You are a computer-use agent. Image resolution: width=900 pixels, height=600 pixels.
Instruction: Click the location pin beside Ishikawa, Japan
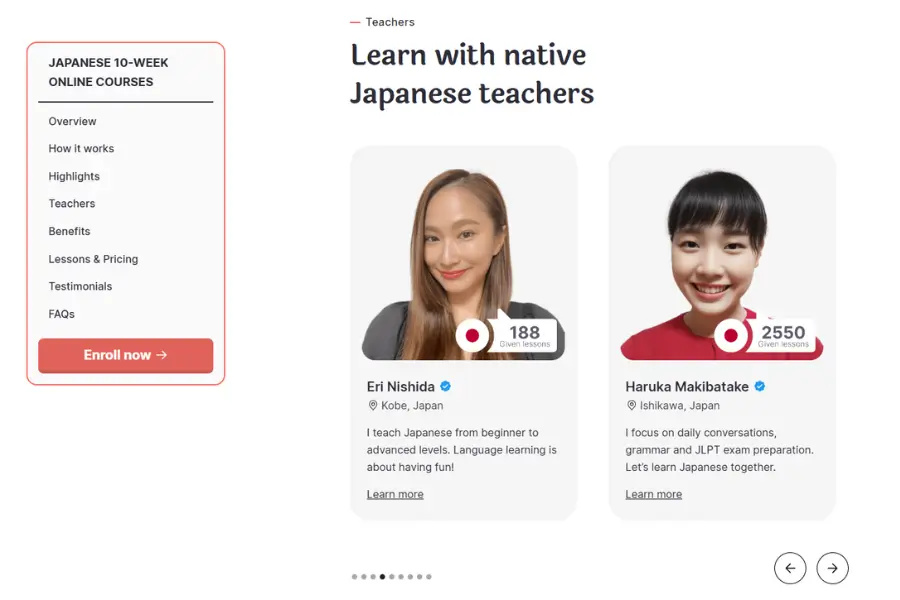pos(631,405)
